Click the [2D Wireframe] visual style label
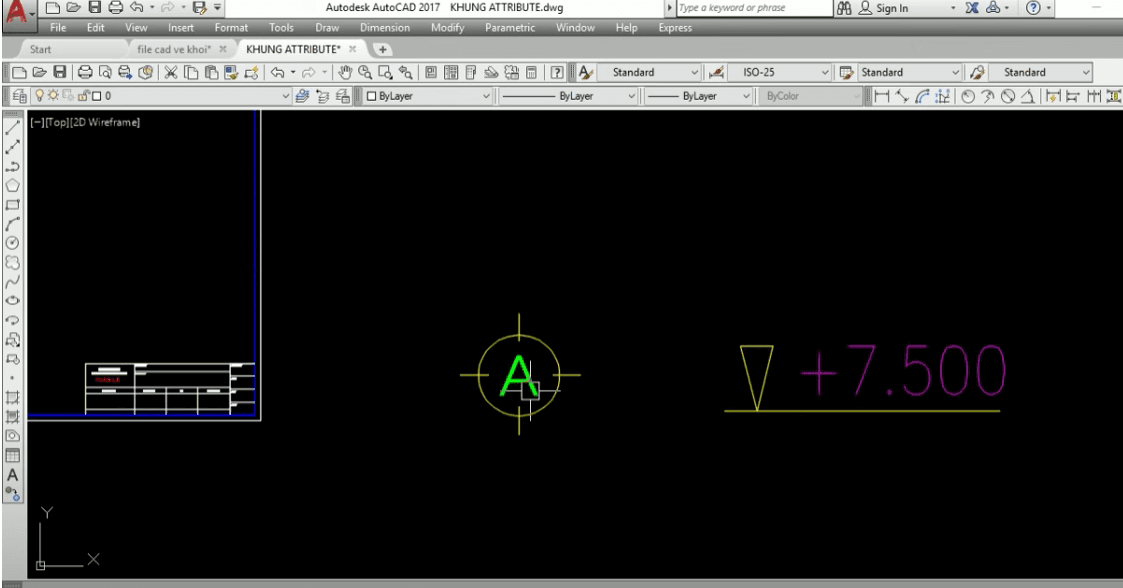Viewport: 1123px width, 588px height. (x=105, y=122)
